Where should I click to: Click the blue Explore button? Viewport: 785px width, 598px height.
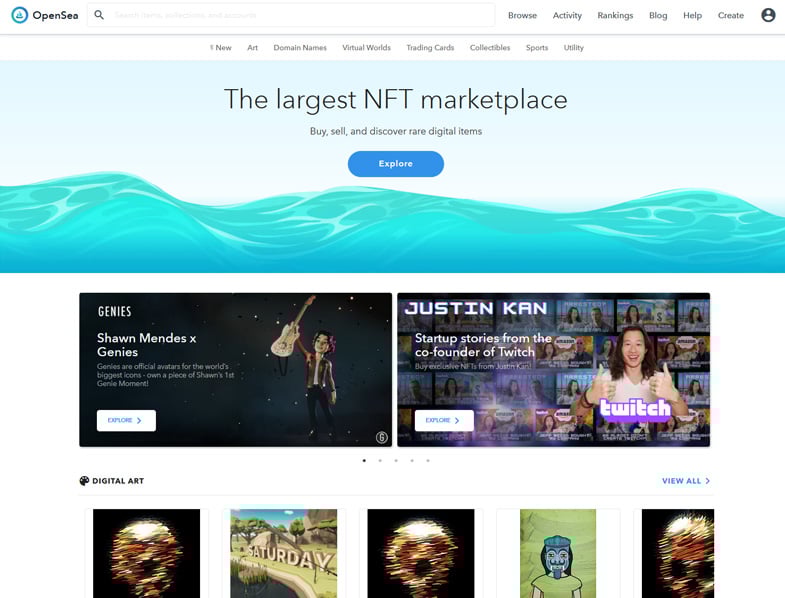click(x=396, y=164)
